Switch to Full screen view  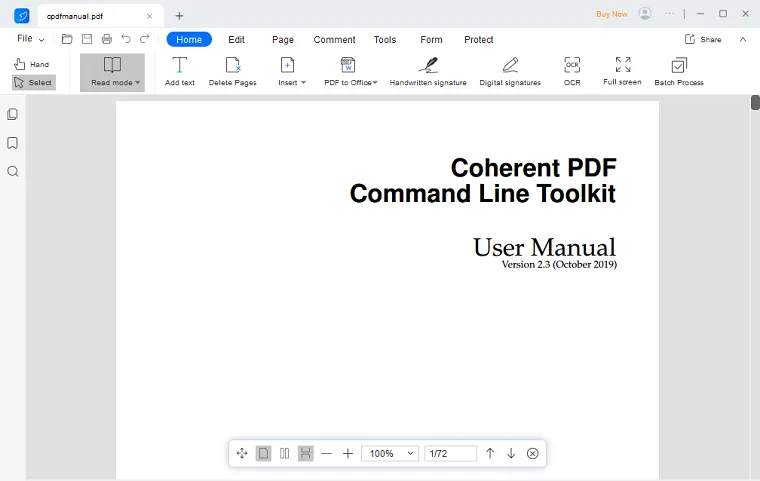point(622,71)
